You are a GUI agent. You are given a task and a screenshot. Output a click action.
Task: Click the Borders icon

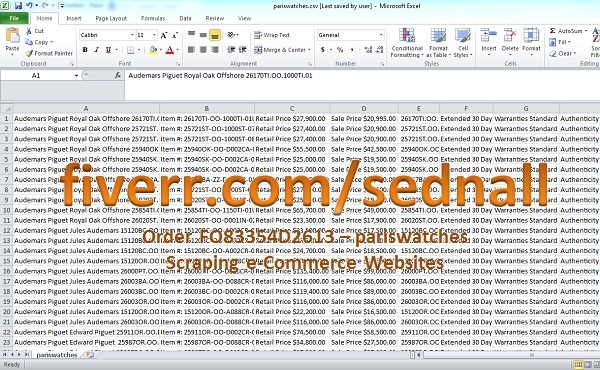(x=130, y=50)
